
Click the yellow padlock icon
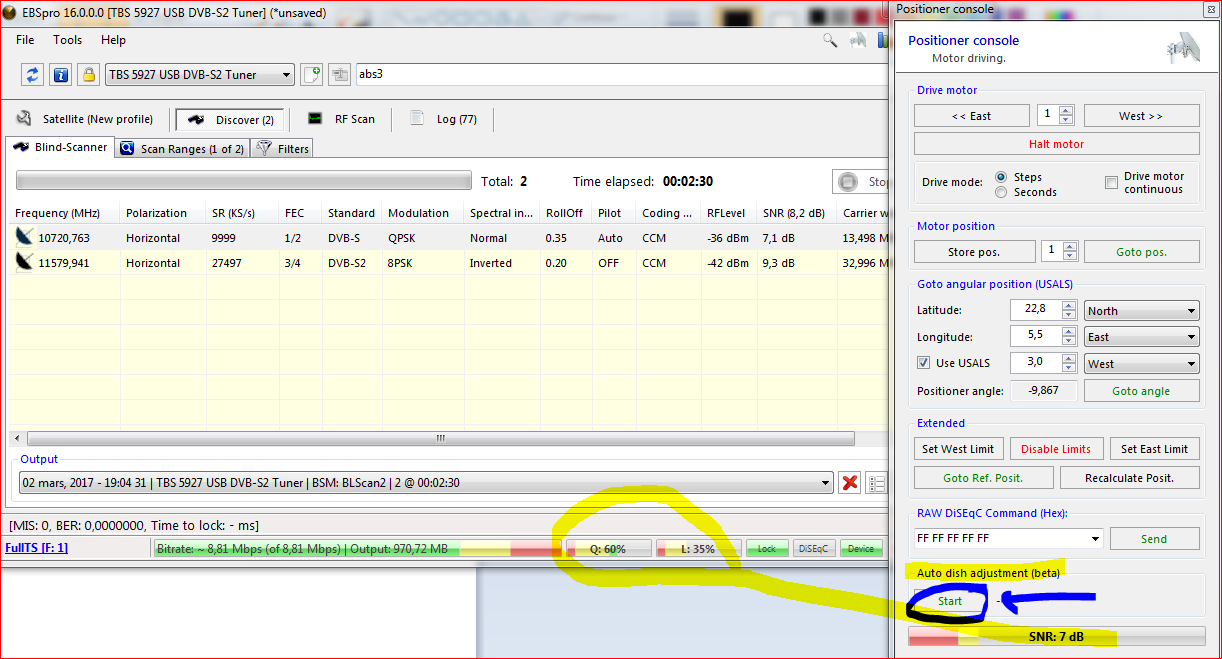[88, 75]
